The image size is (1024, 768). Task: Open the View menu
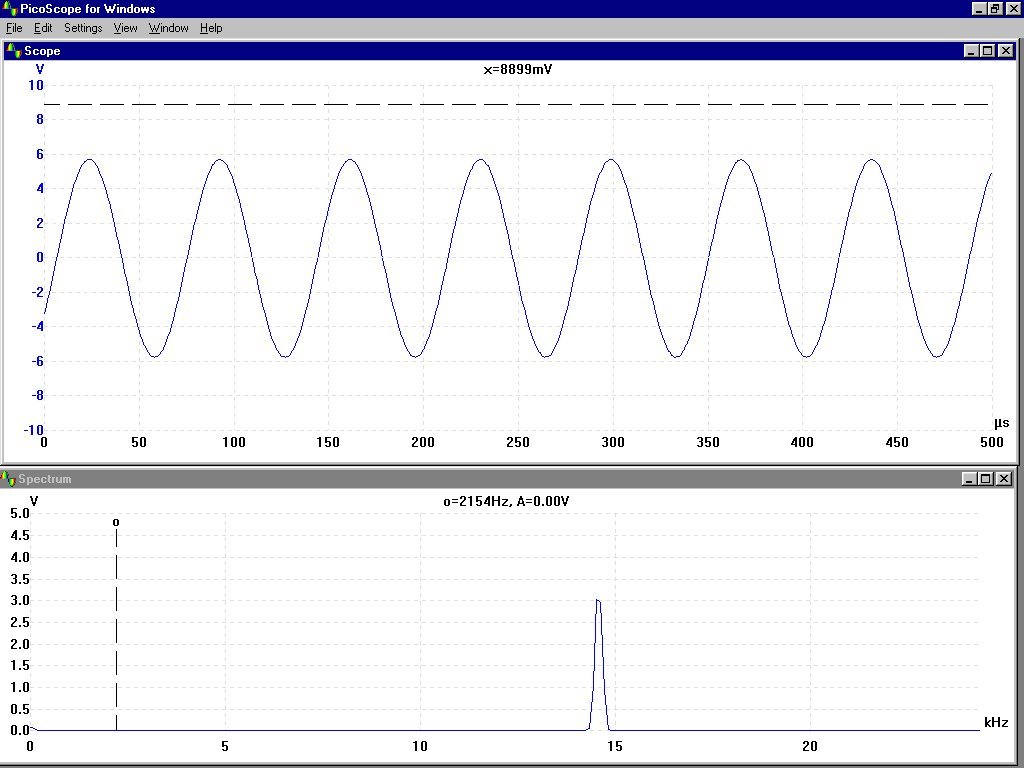click(x=125, y=28)
